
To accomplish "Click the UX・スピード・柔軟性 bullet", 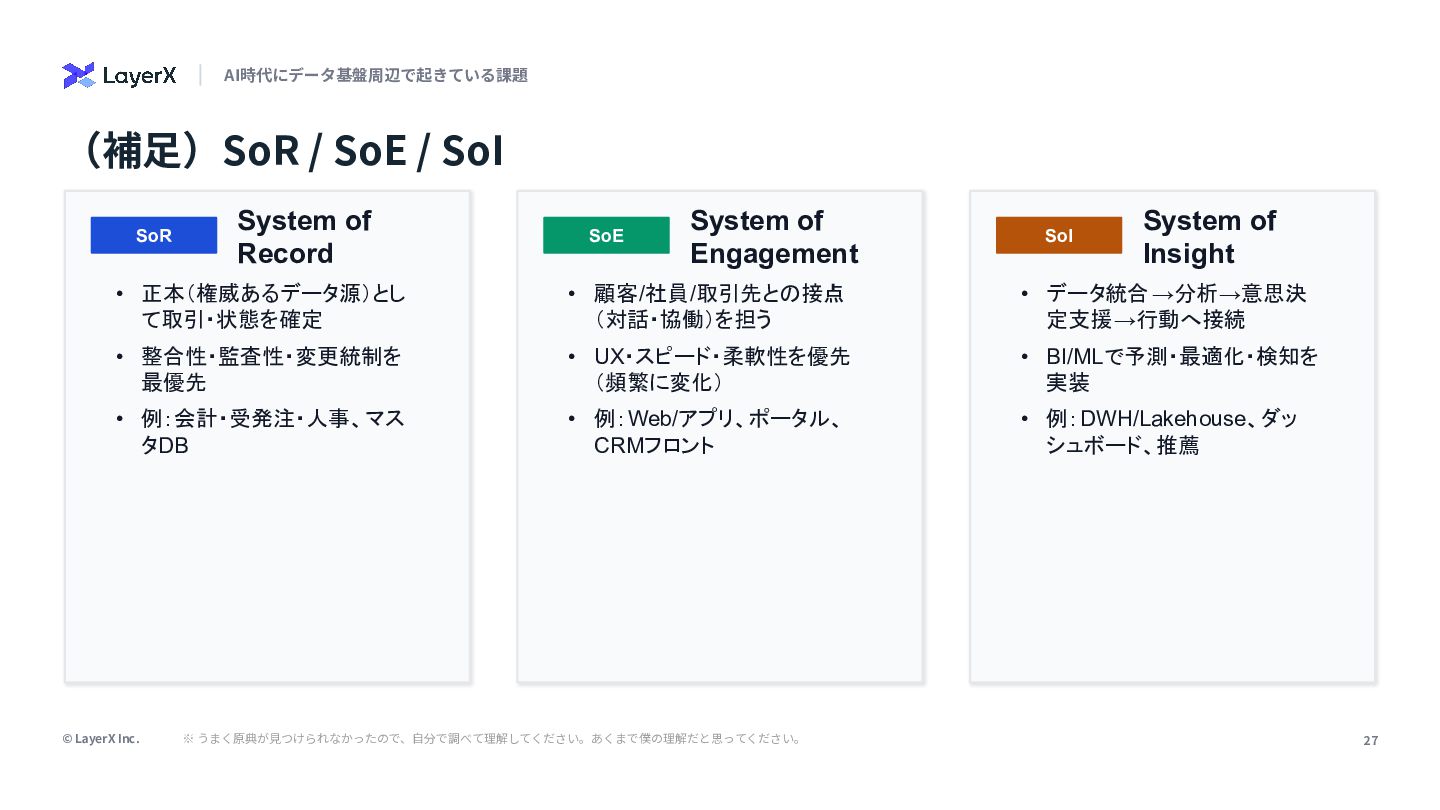I will pyautogui.click(x=721, y=369).
